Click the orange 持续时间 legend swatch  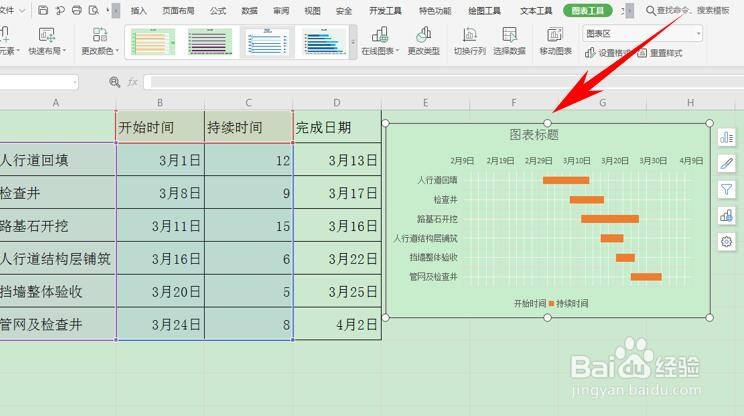[551, 303]
